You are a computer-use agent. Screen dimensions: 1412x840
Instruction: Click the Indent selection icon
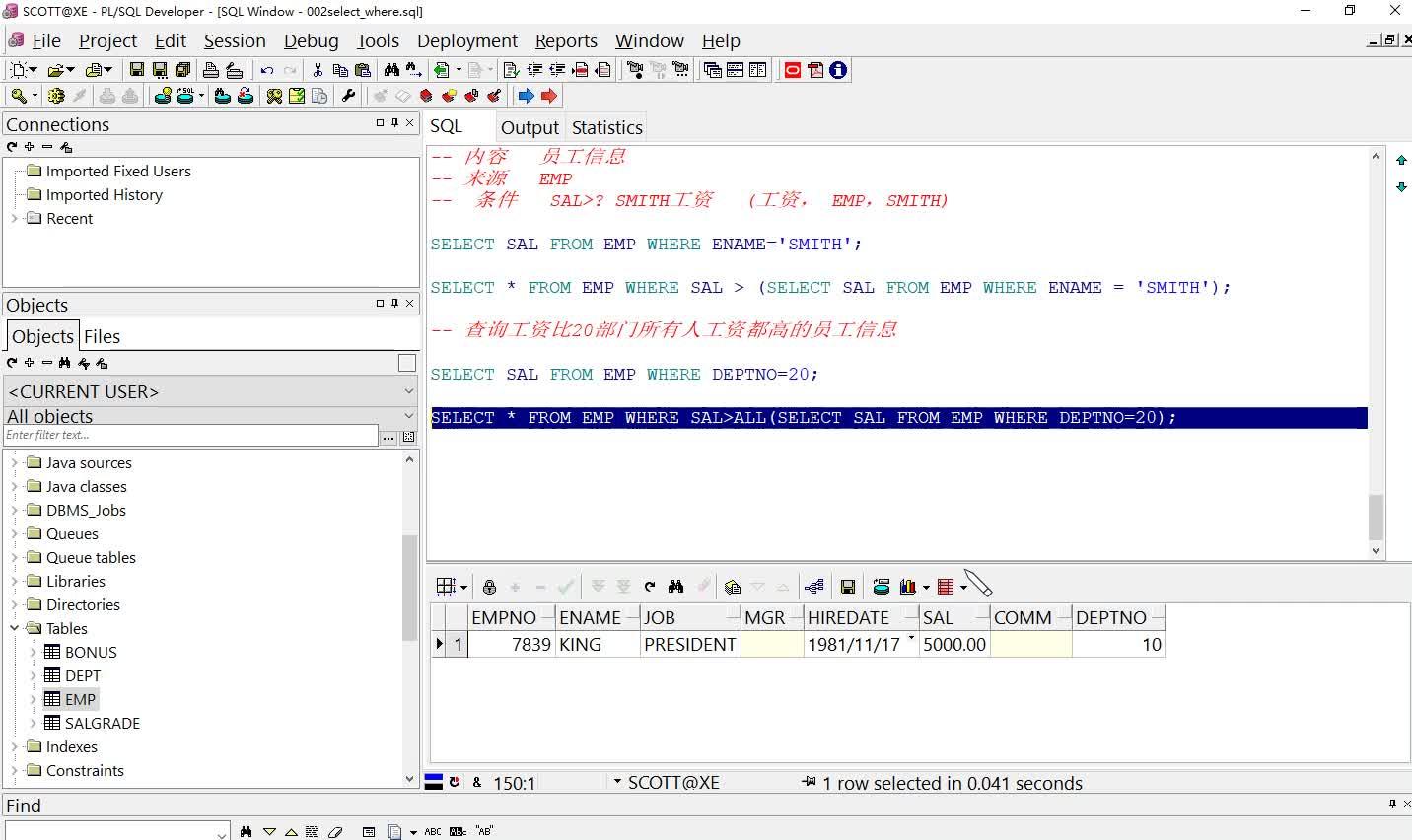pyautogui.click(x=535, y=70)
